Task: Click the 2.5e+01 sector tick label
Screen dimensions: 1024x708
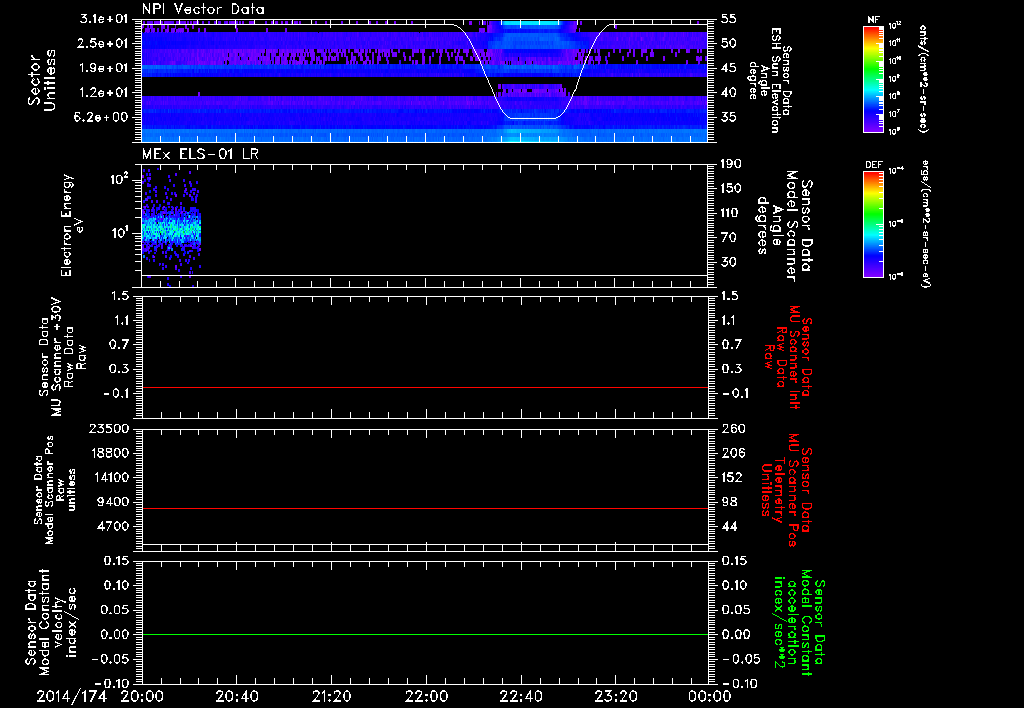Action: click(x=104, y=43)
